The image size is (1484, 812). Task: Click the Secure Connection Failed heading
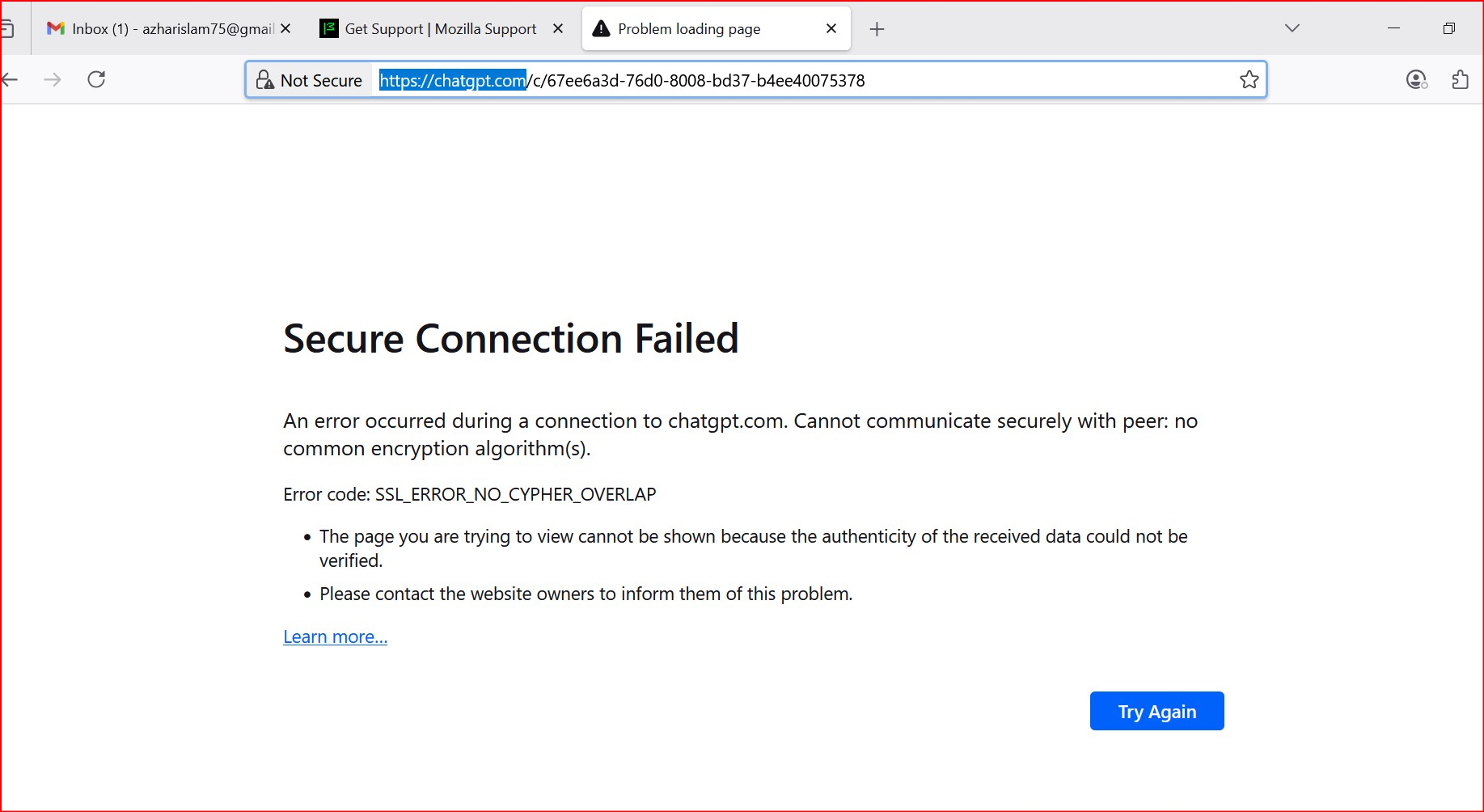pos(511,338)
